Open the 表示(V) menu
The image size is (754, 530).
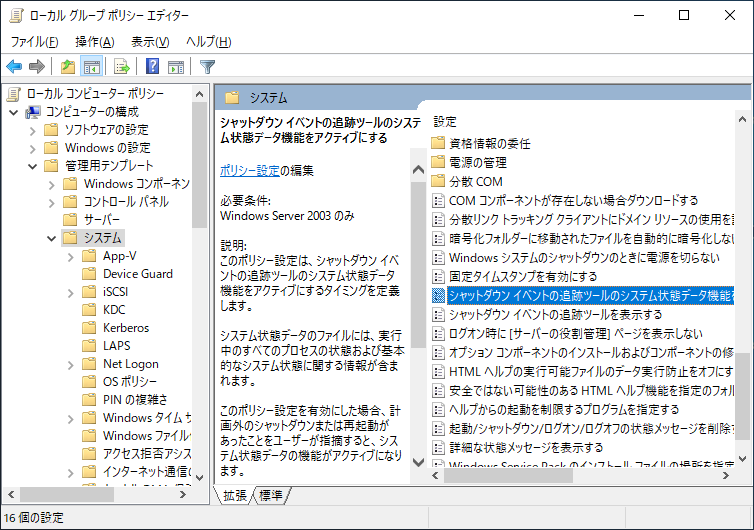pyautogui.click(x=151, y=42)
